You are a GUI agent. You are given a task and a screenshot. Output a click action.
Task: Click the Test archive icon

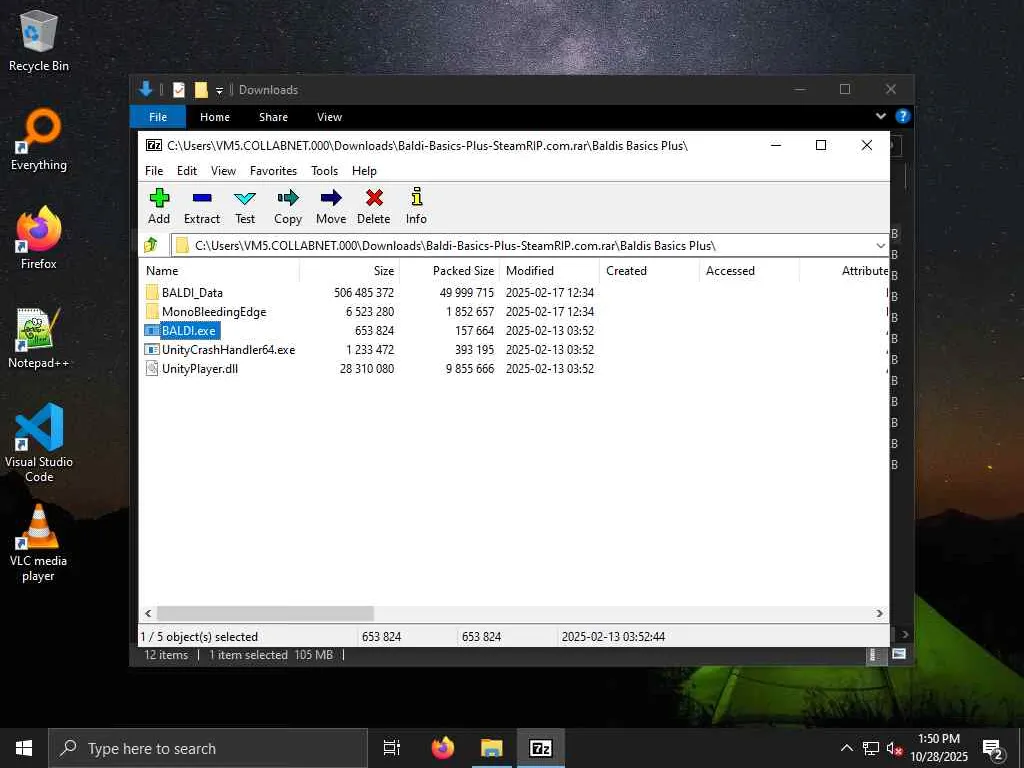(x=245, y=198)
